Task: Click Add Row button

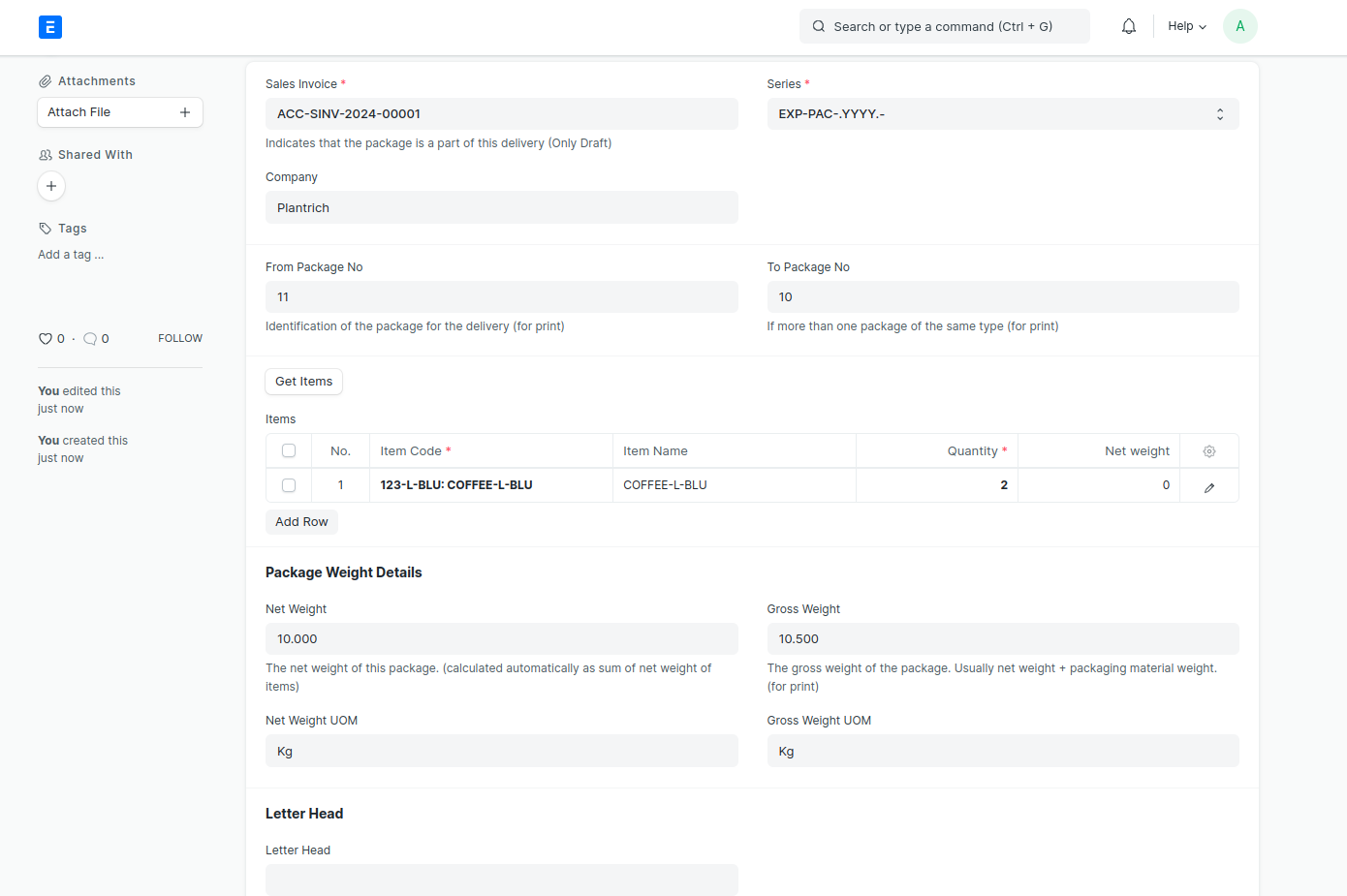Action: (x=301, y=522)
